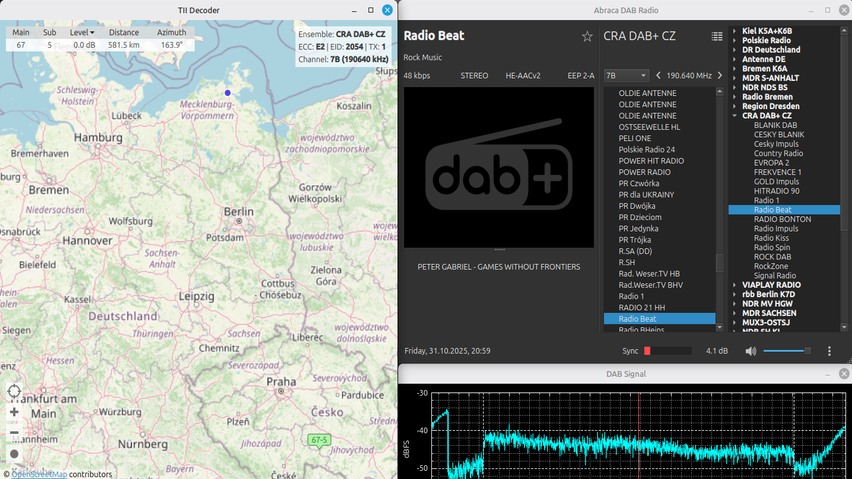Image resolution: width=852 pixels, height=479 pixels.
Task: Click the blue transmitter dot on map
Action: click(228, 93)
